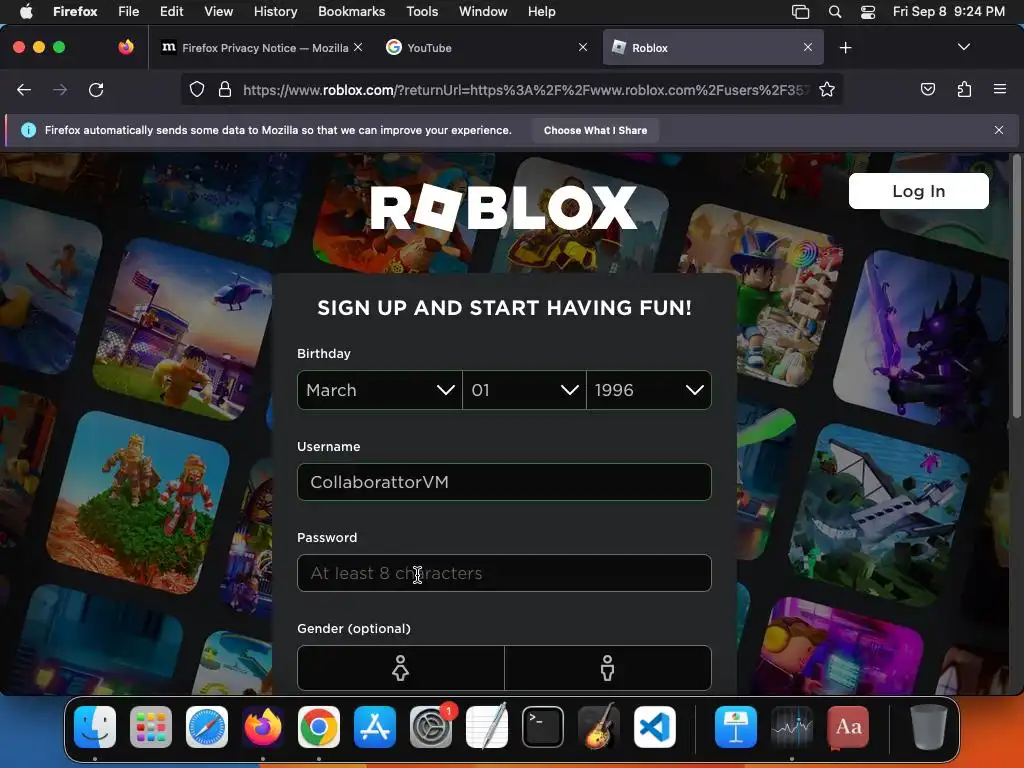Switch to the YouTube tab
This screenshot has width=1024, height=768.
tap(487, 48)
